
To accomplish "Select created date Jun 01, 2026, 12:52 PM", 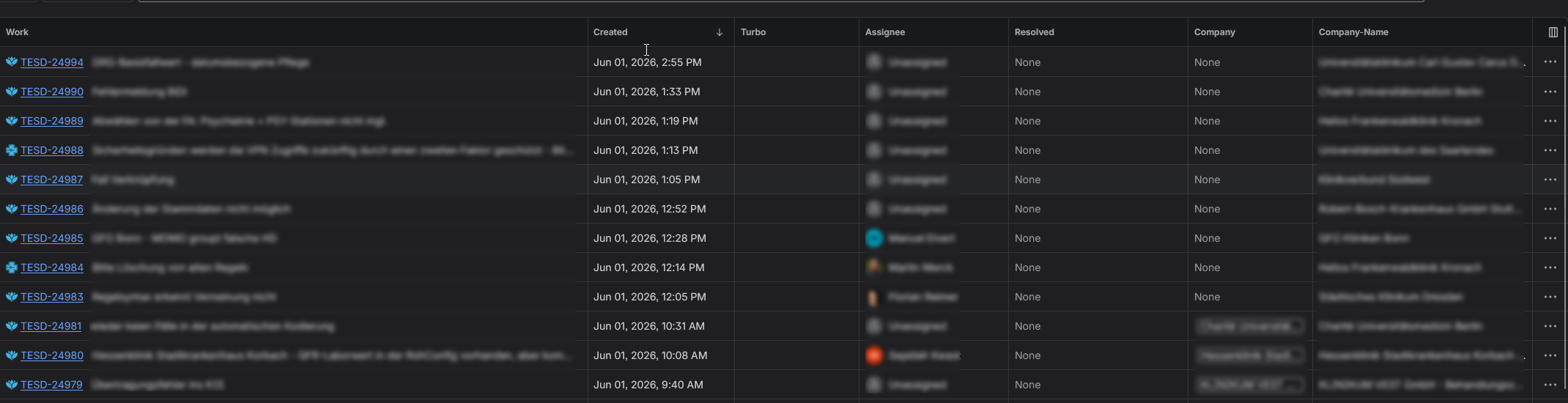I will click(x=650, y=209).
